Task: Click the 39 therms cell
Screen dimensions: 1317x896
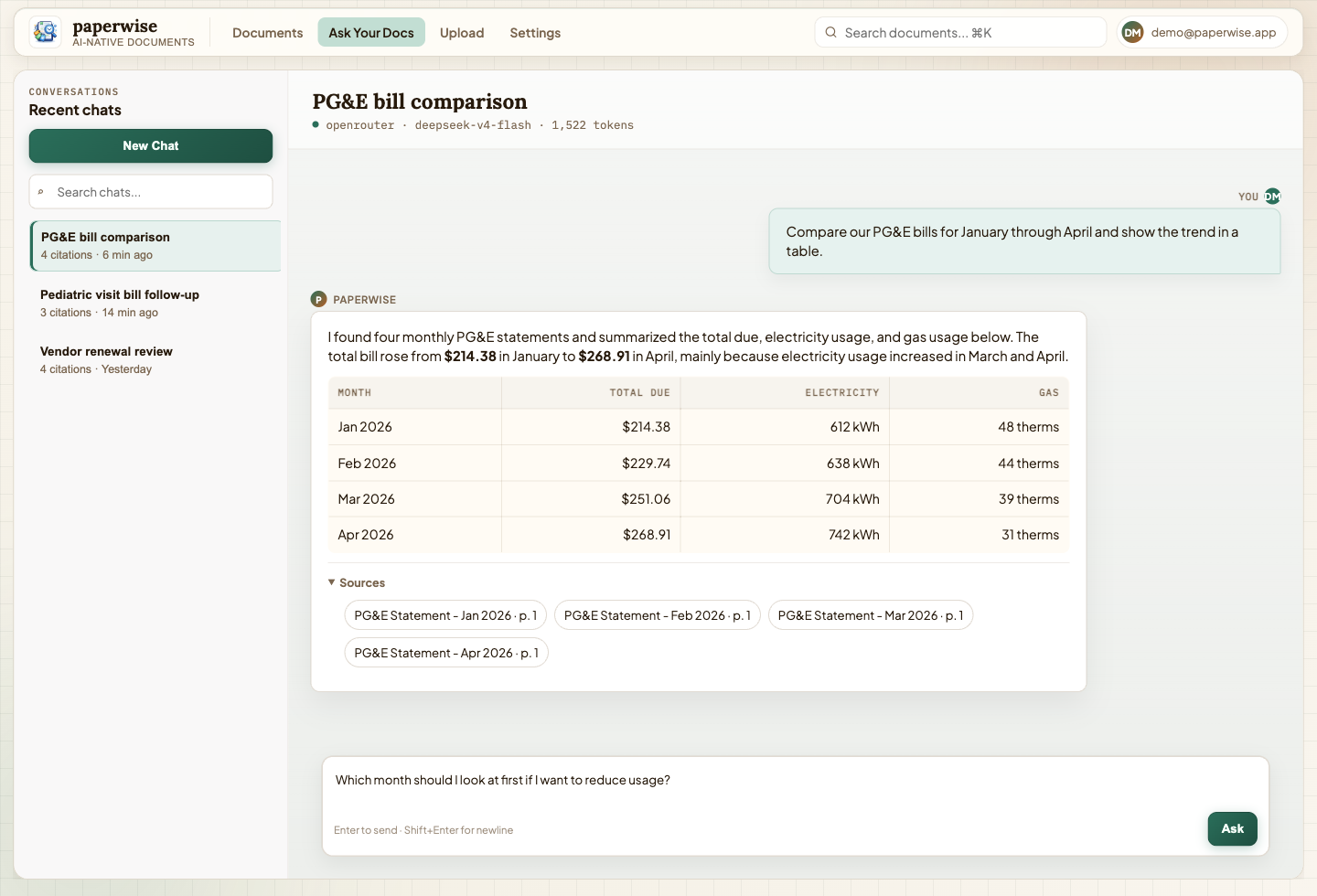Action: point(979,499)
